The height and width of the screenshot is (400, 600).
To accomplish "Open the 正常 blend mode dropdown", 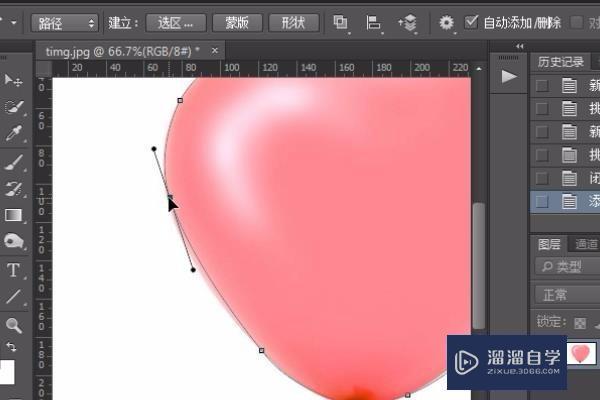I will (x=567, y=295).
